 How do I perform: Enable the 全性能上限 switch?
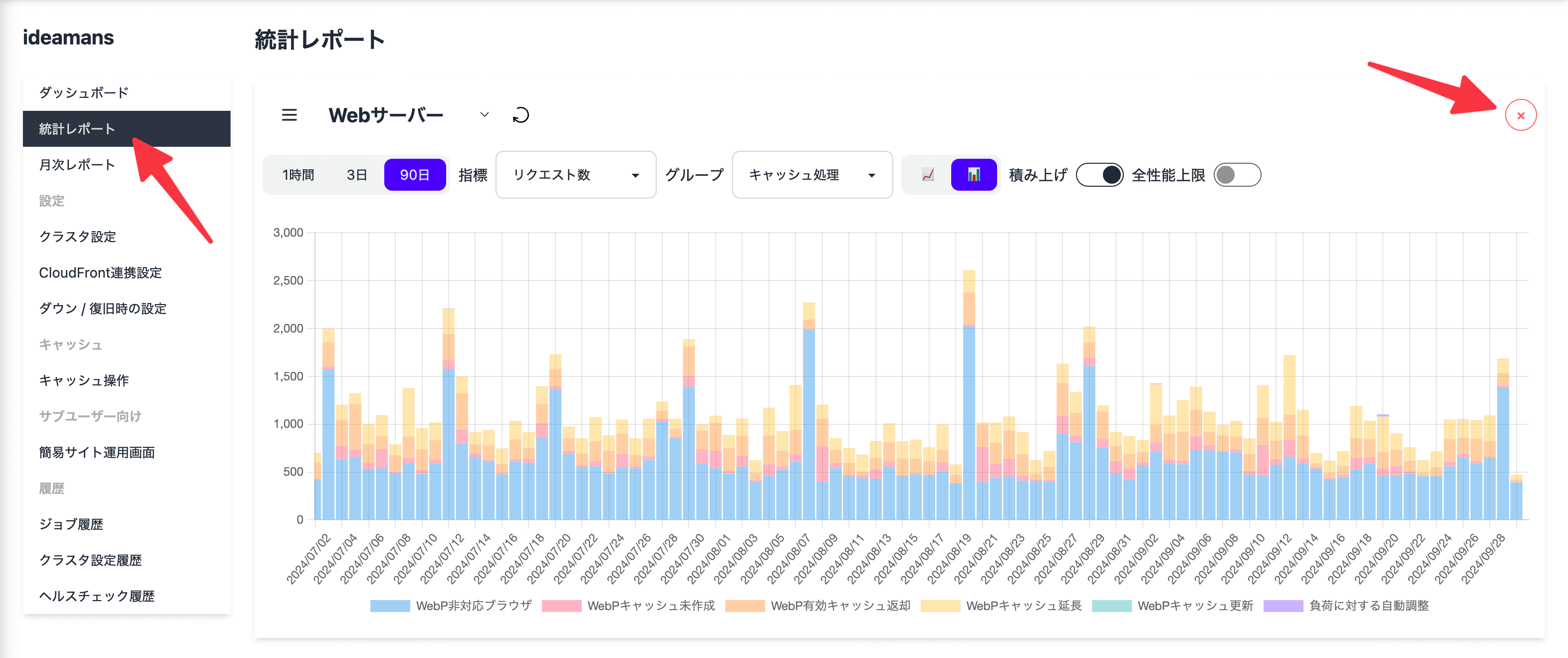coord(1237,175)
